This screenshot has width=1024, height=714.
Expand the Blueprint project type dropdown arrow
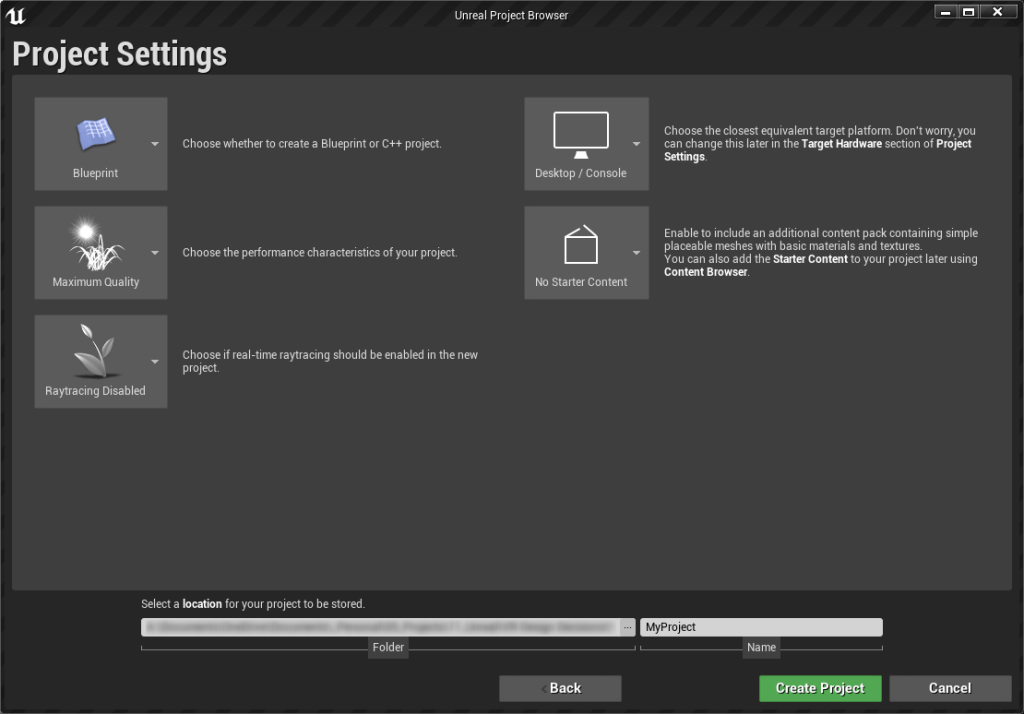pos(155,144)
